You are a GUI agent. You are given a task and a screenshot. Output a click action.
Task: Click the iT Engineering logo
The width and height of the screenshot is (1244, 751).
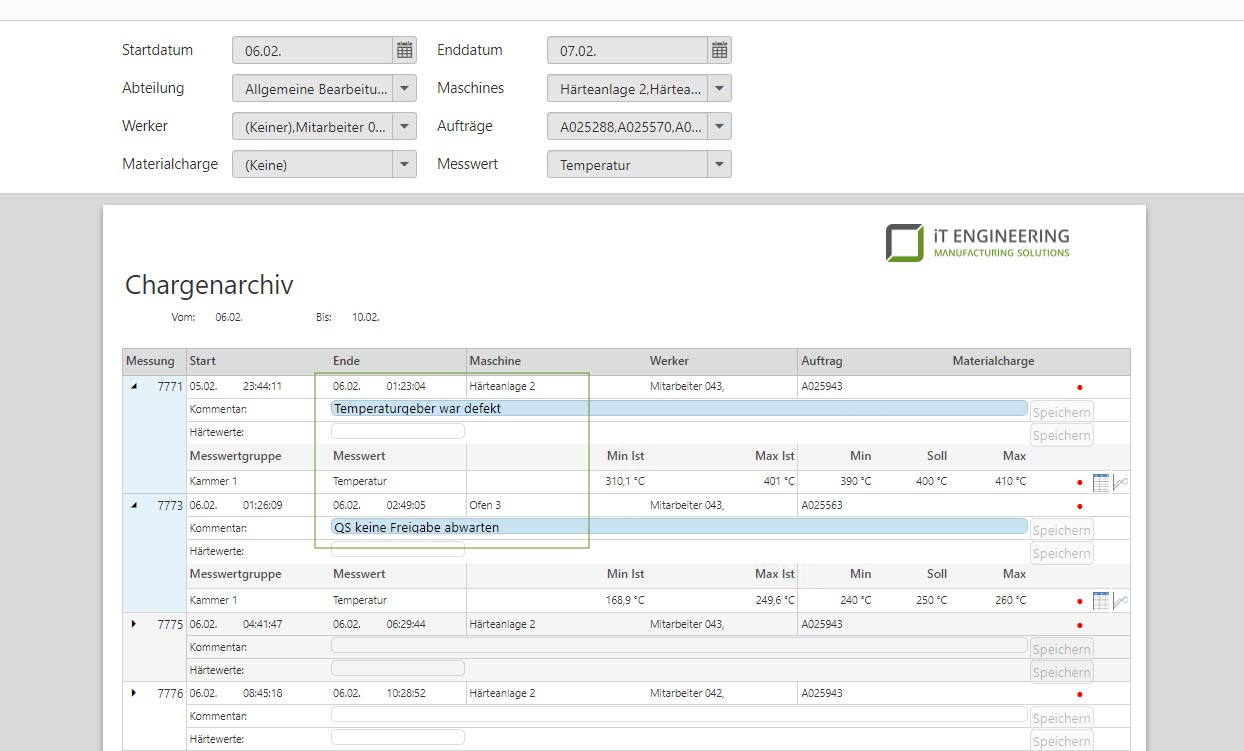[977, 243]
